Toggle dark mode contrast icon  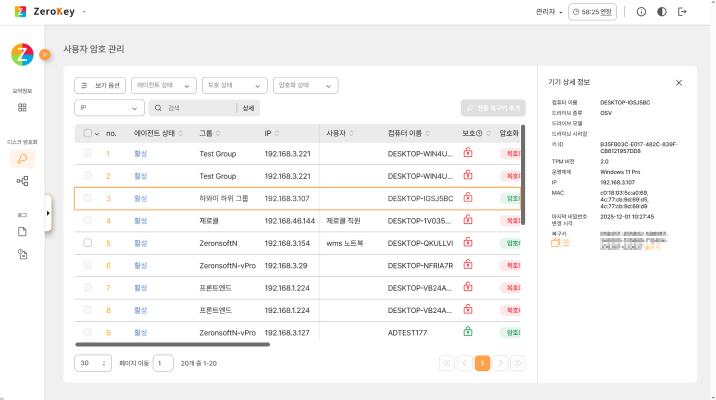pos(662,12)
